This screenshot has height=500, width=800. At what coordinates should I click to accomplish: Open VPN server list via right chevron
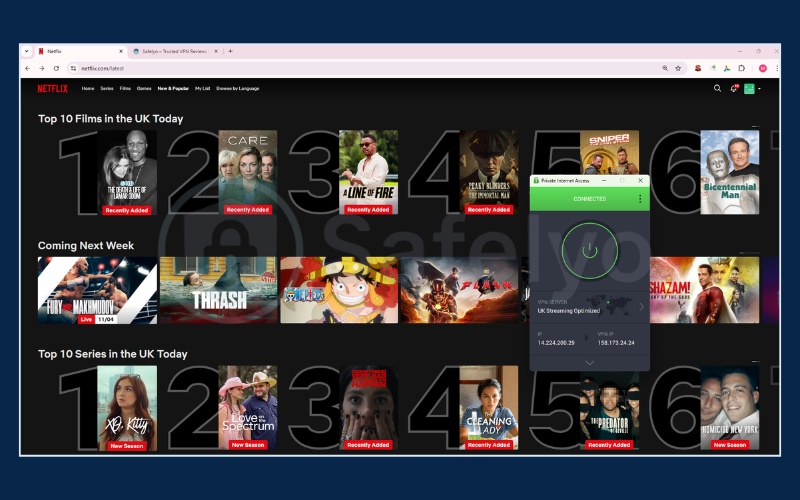641,307
